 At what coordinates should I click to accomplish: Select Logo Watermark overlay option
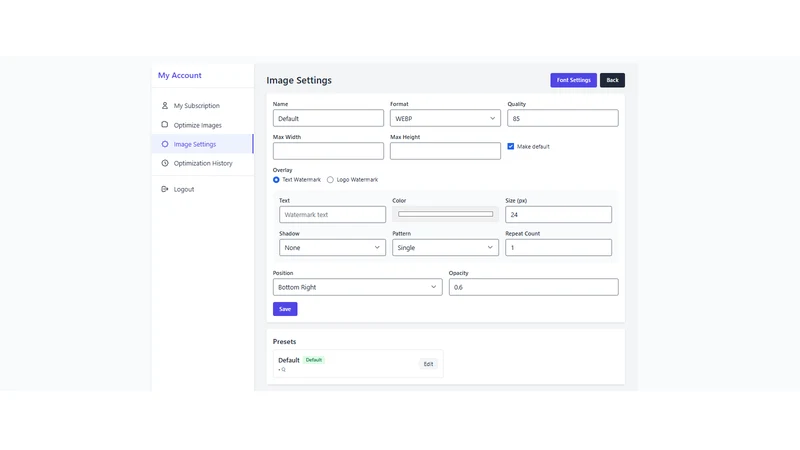point(330,180)
